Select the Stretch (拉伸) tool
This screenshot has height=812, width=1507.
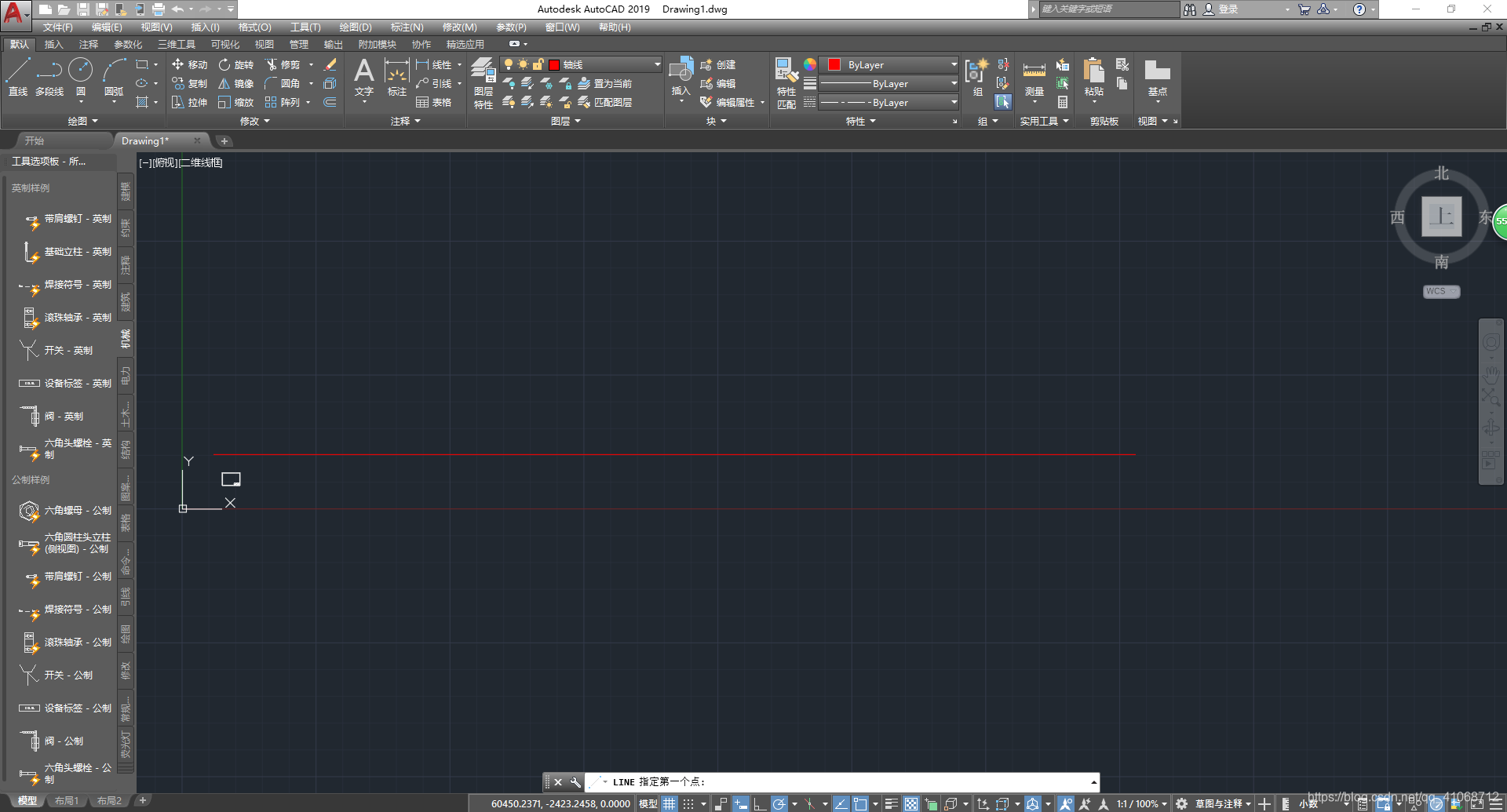coord(190,102)
